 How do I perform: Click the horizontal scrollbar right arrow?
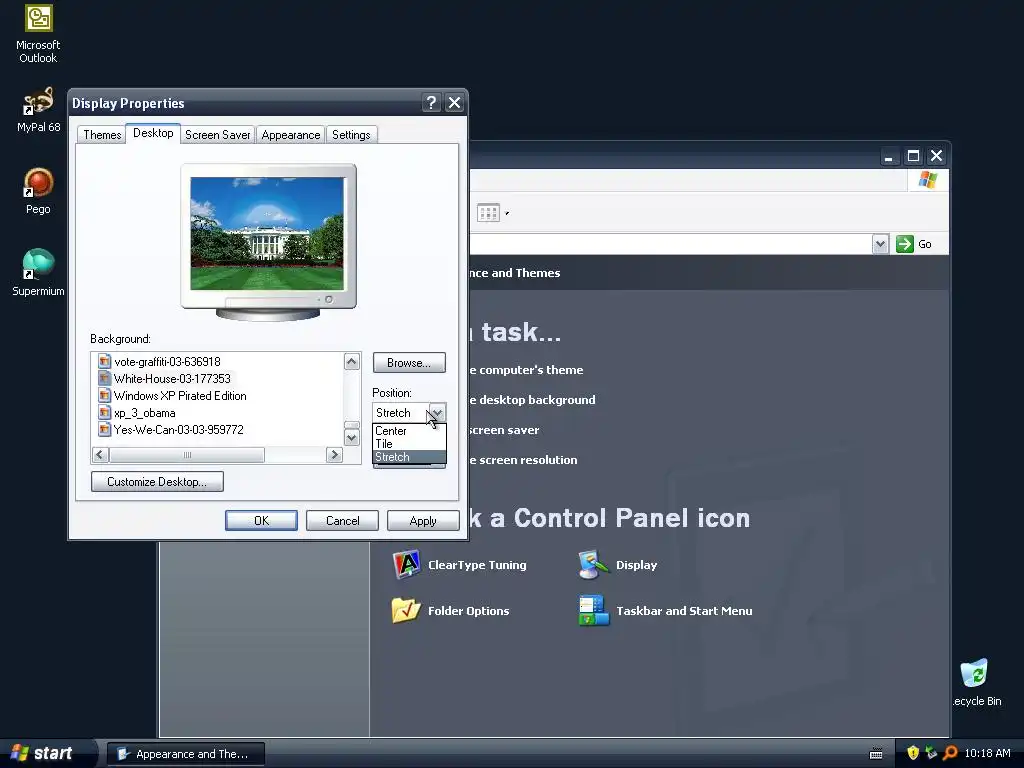pyautogui.click(x=334, y=455)
